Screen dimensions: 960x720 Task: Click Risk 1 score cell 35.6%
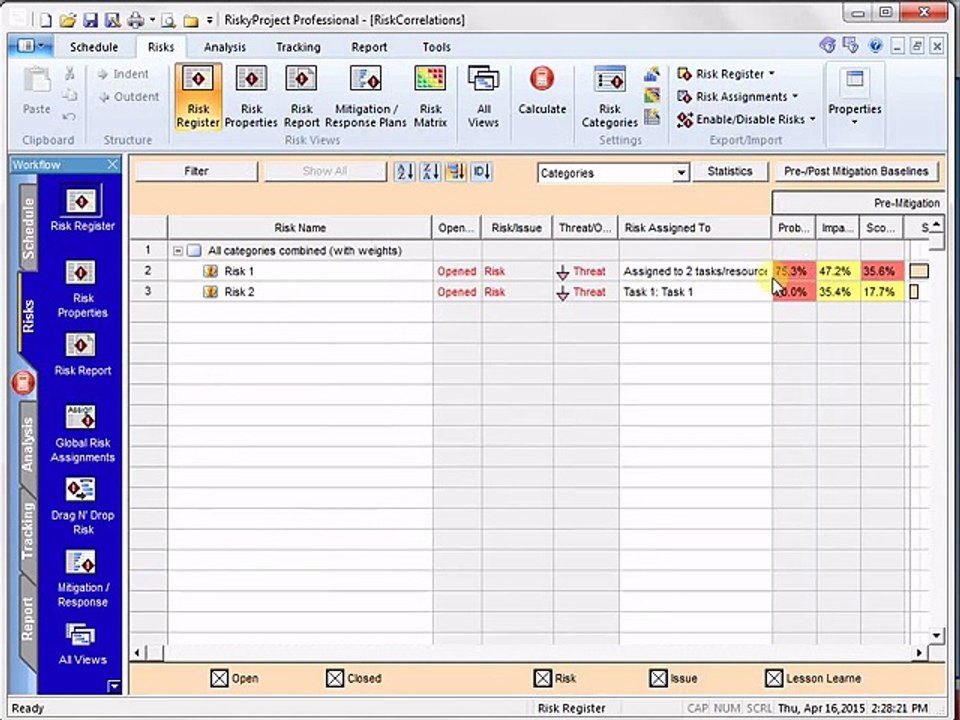[x=882, y=271]
